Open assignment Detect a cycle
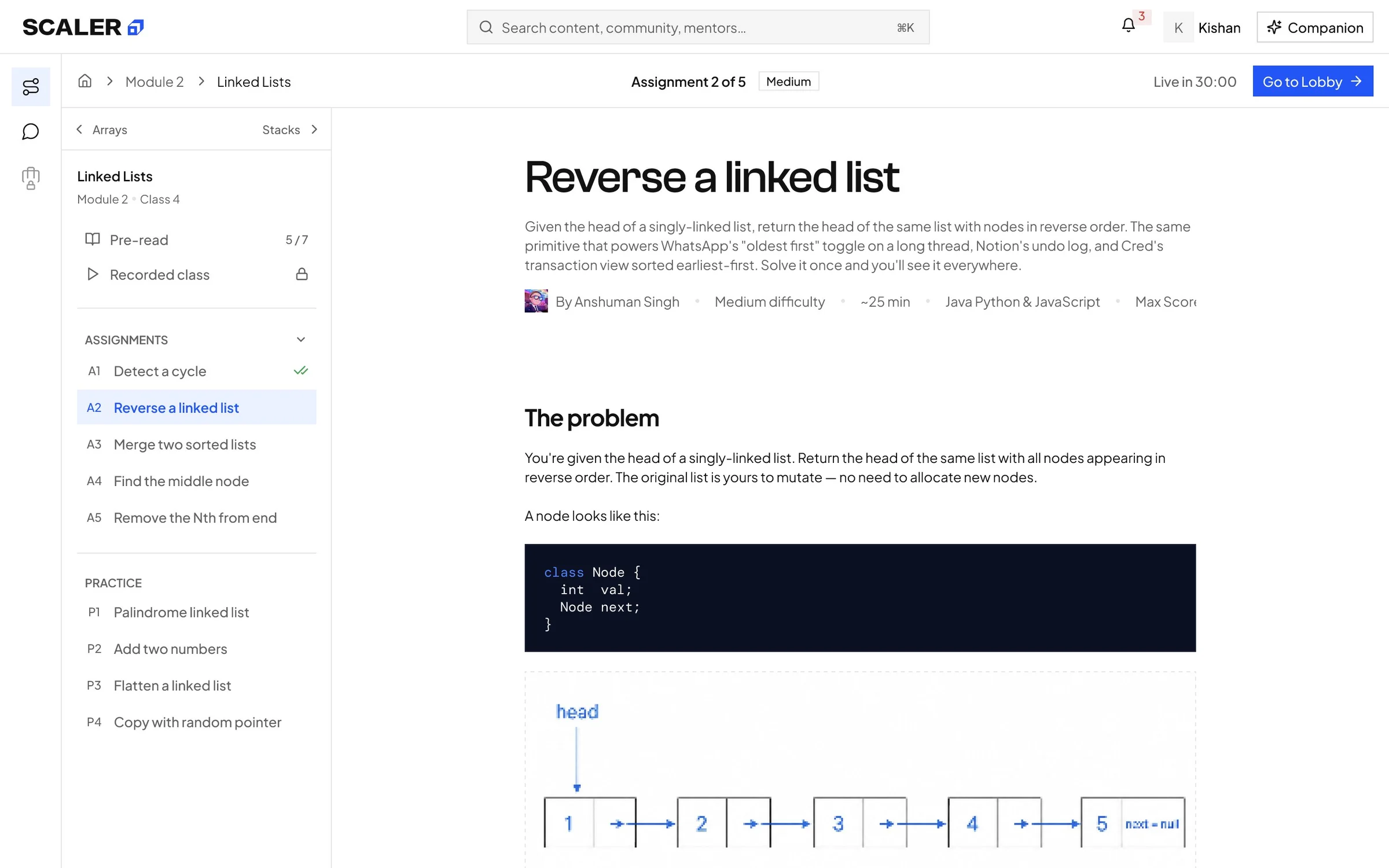1389x868 pixels. [x=197, y=371]
